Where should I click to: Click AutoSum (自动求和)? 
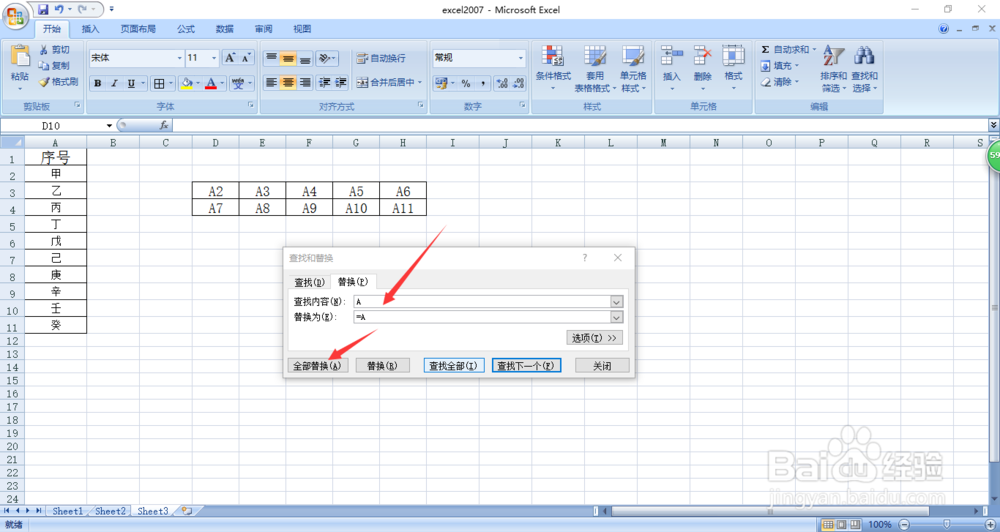pyautogui.click(x=788, y=49)
